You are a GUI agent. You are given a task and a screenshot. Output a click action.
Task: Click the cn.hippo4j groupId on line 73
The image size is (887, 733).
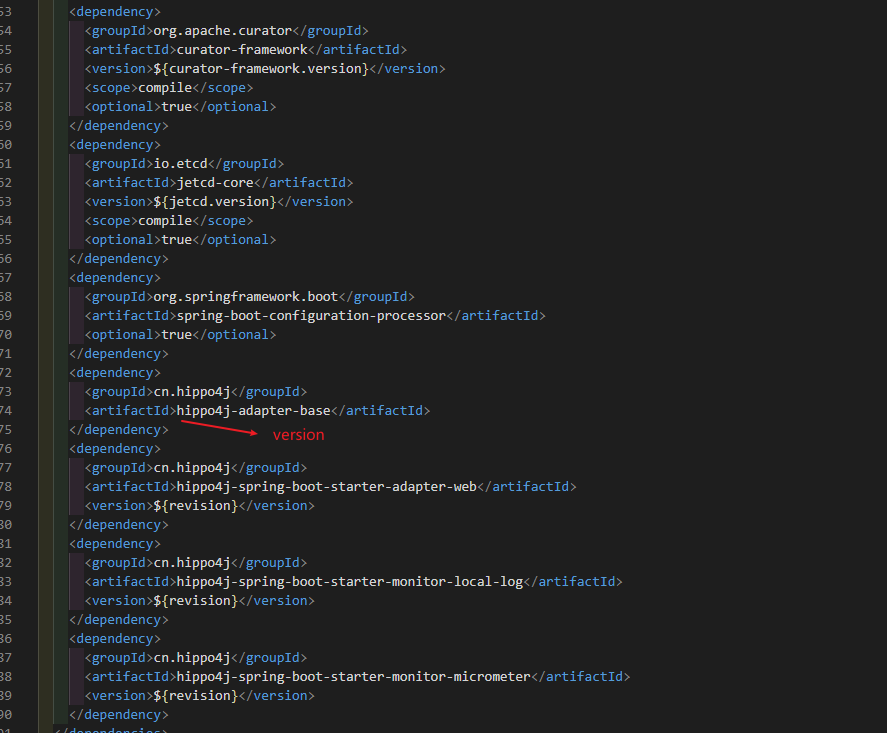pos(192,391)
